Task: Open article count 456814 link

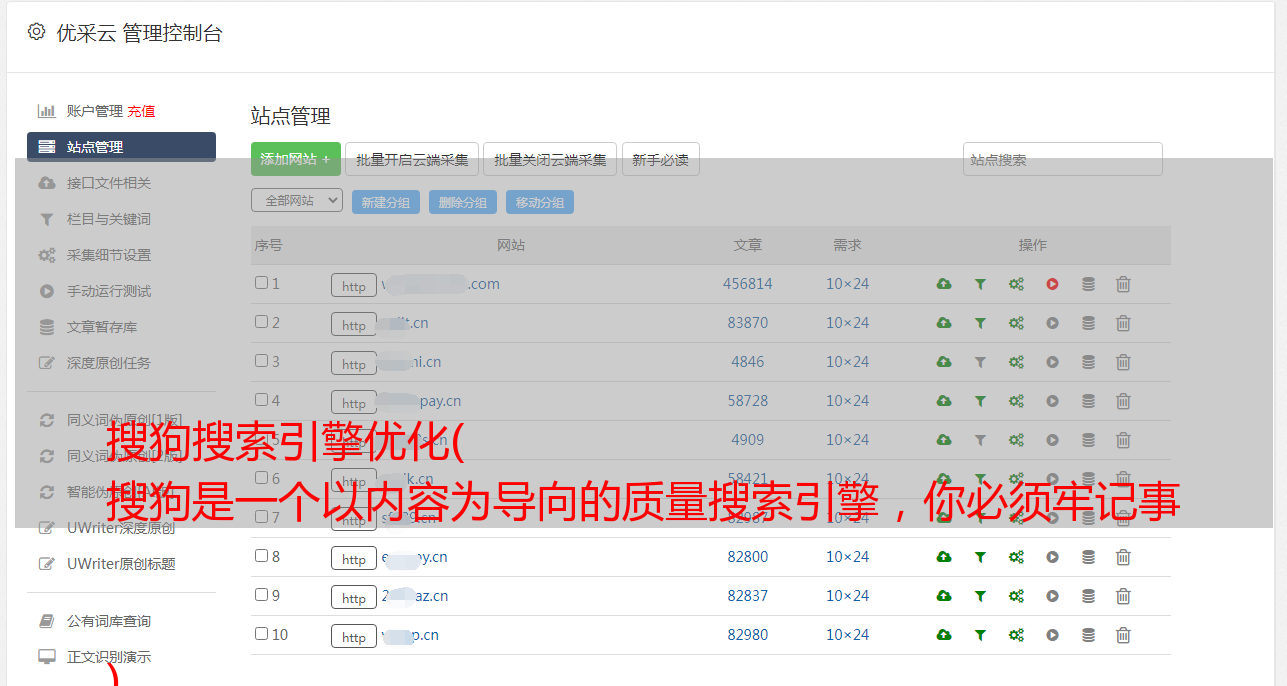Action: click(748, 284)
